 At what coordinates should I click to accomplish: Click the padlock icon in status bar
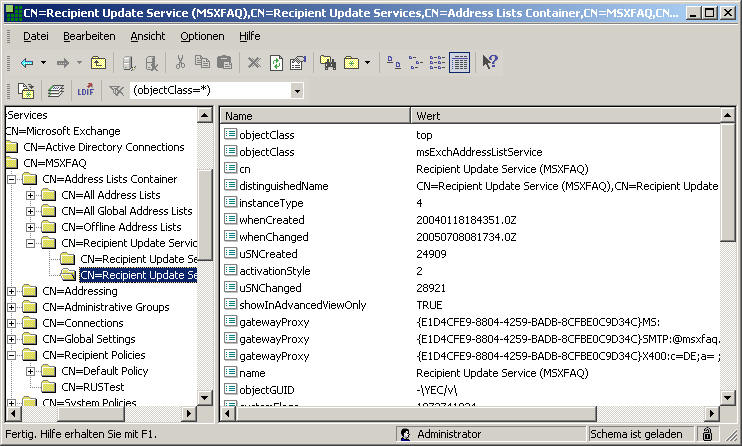click(707, 434)
